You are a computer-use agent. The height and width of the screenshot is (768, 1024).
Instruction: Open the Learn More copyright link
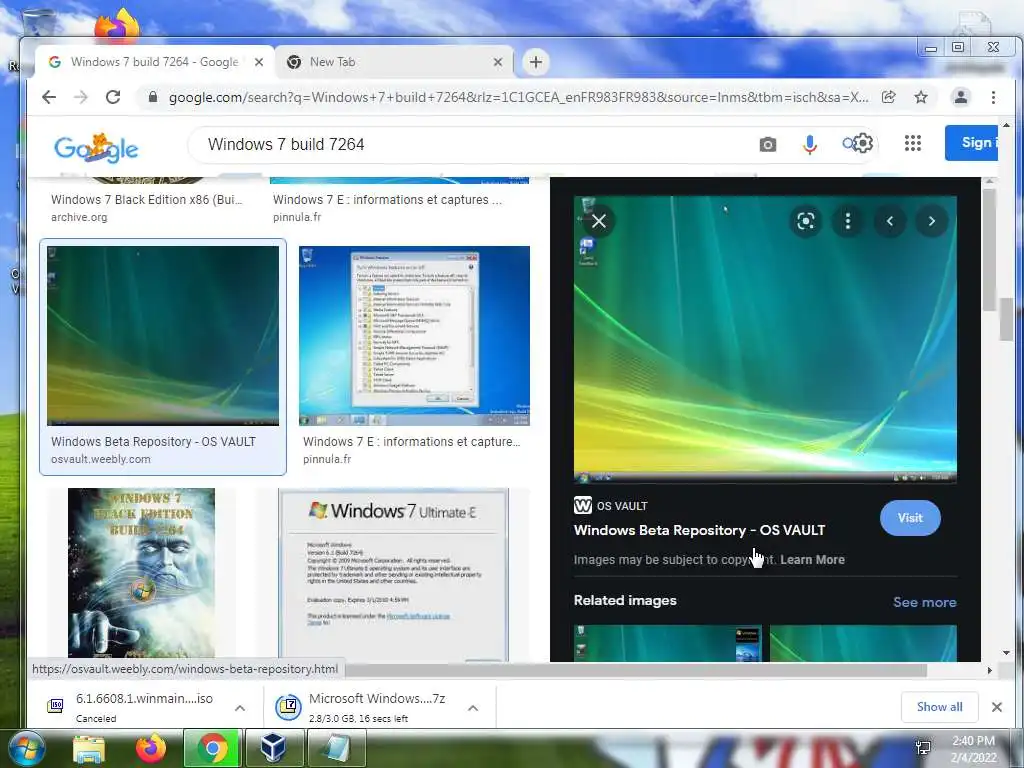[812, 560]
